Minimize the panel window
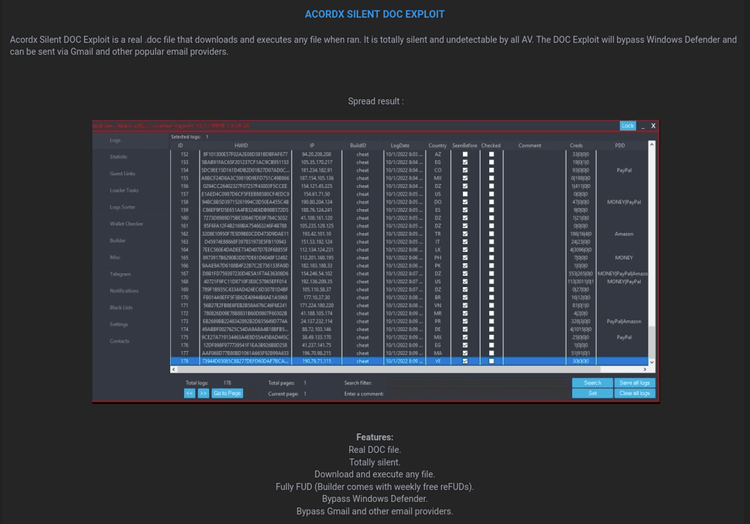 point(643,126)
